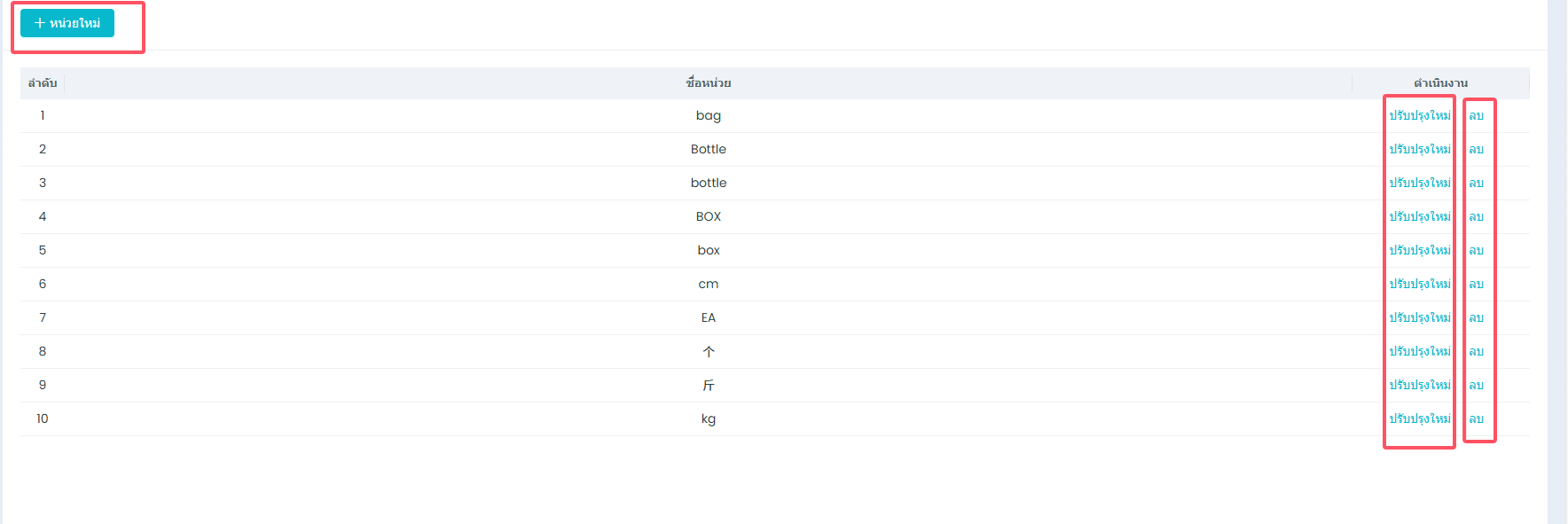This screenshot has height=524, width=1568.
Task: Edit the uppercase 'BOX' unit in row 4
Action: click(1419, 216)
